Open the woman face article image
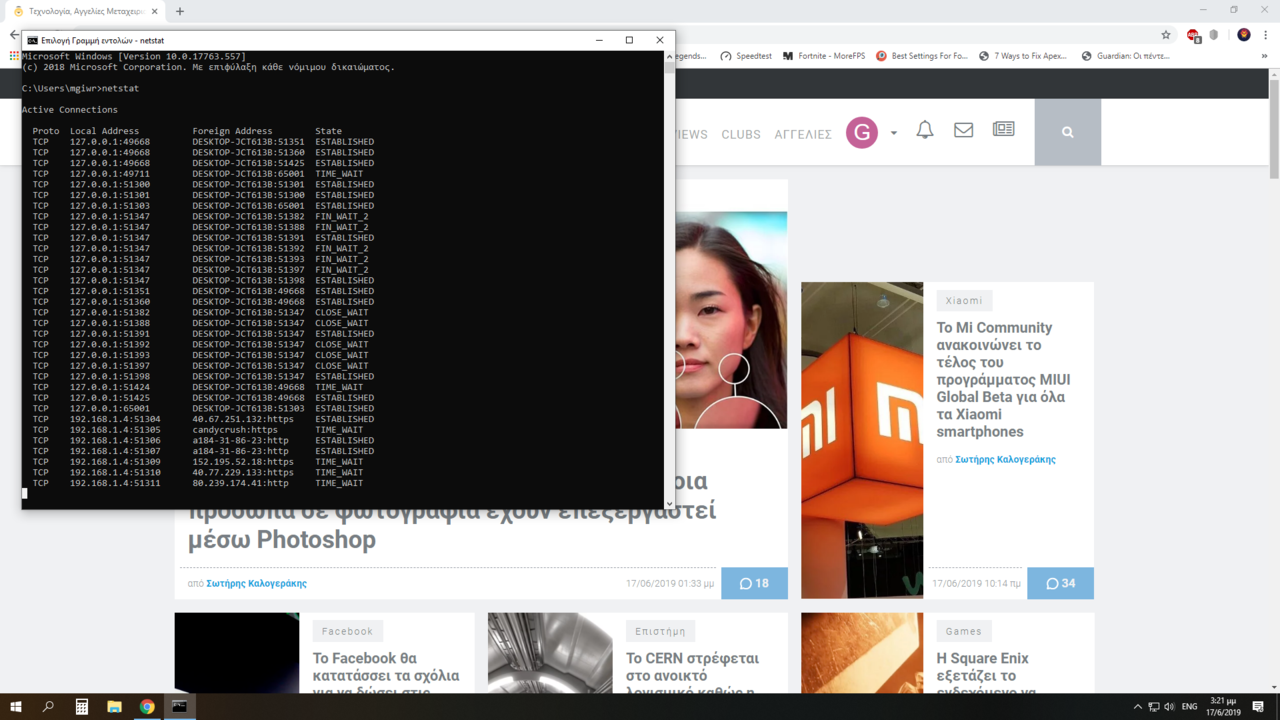This screenshot has height=720, width=1280. click(731, 320)
